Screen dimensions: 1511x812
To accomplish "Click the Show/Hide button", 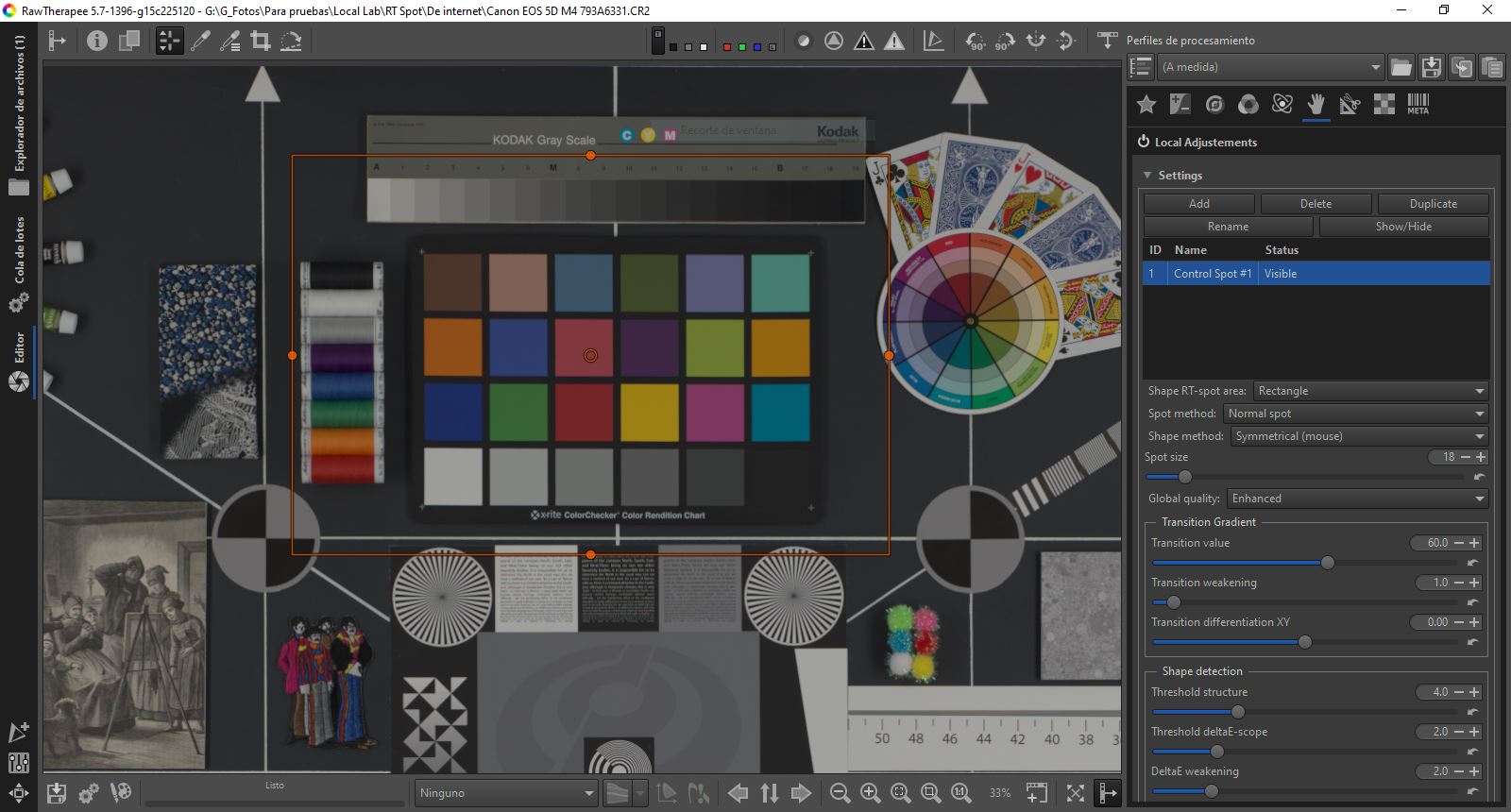I will [x=1403, y=227].
